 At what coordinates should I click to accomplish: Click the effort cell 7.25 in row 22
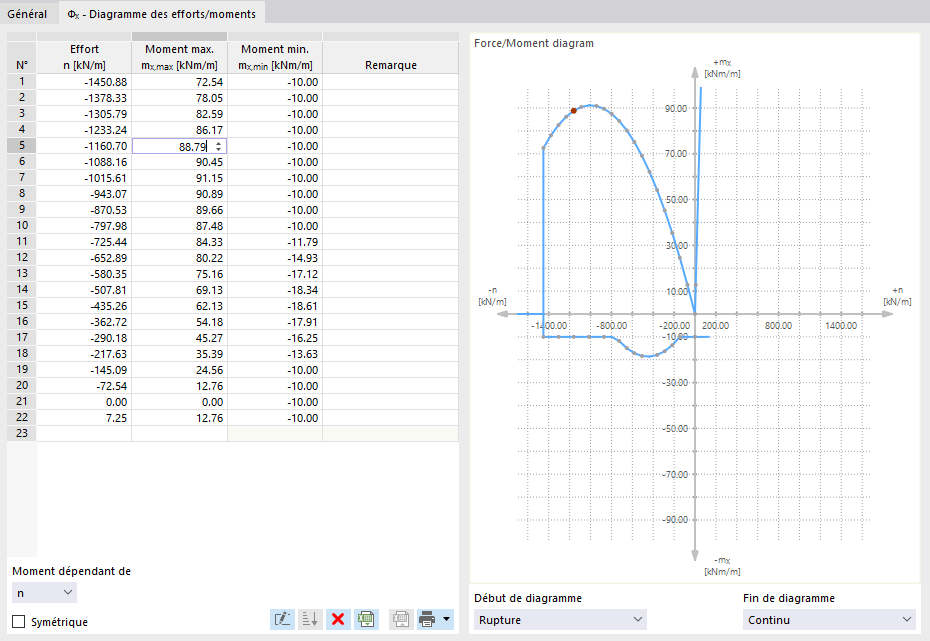pos(84,418)
